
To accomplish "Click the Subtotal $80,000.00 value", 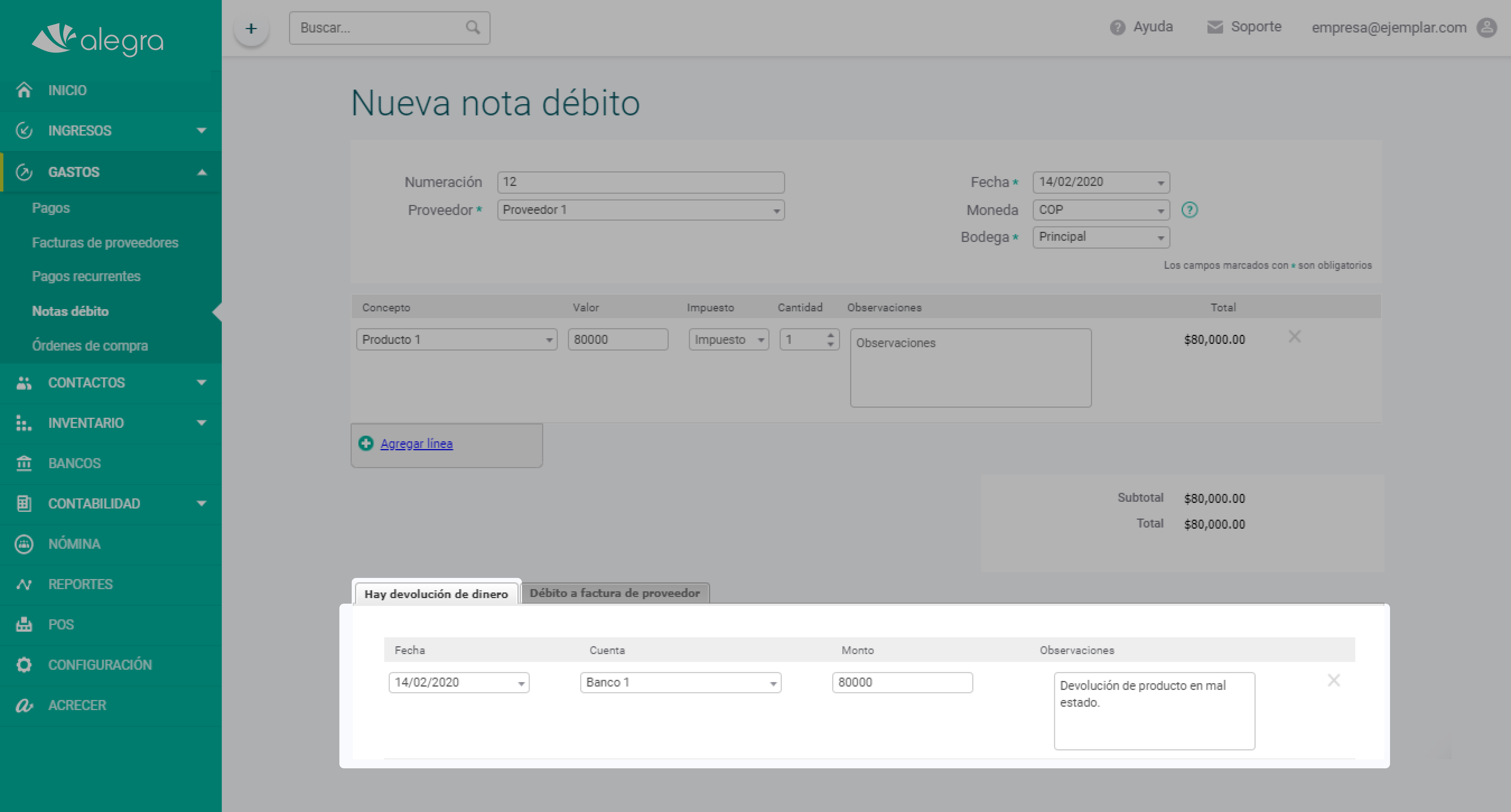I will (x=1214, y=498).
